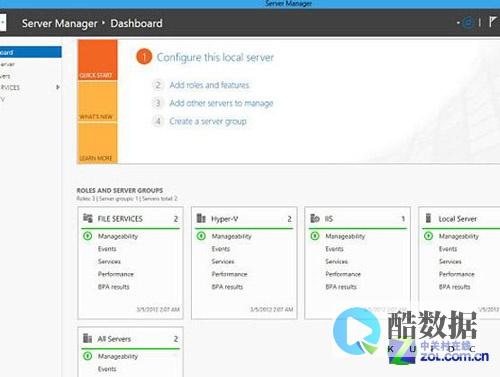Click Create a server group link
Viewport: 500px width, 377px height.
click(x=208, y=121)
